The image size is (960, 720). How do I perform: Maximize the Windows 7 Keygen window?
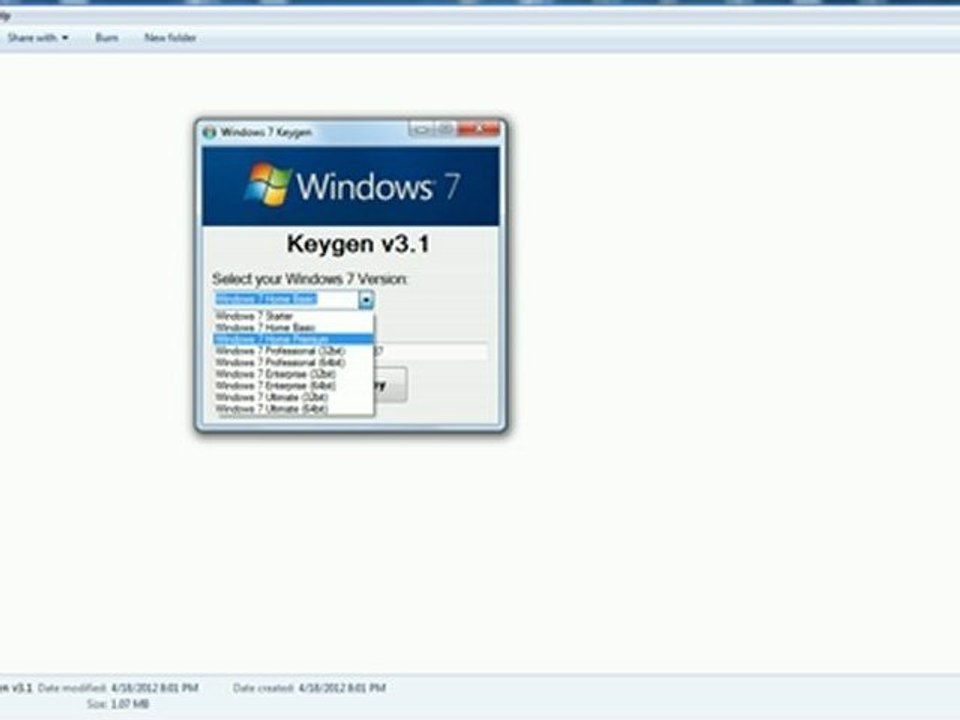(445, 129)
